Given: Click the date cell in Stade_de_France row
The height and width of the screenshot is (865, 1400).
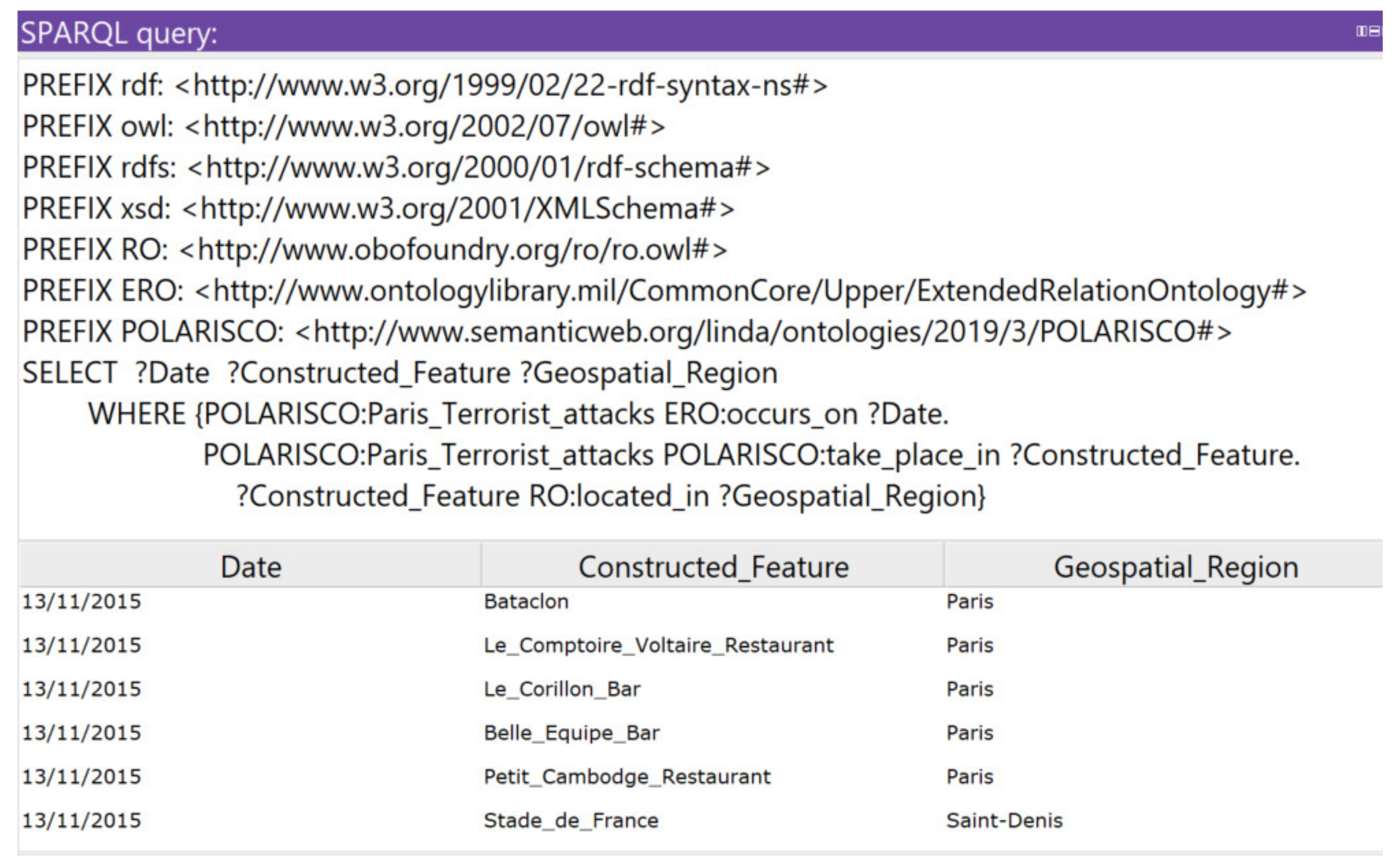Looking at the screenshot, I should tap(81, 821).
